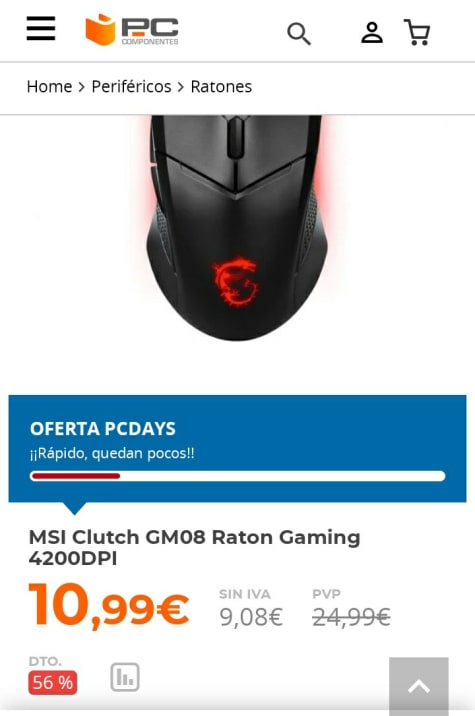Click the stock remaining progress bar

(238, 476)
